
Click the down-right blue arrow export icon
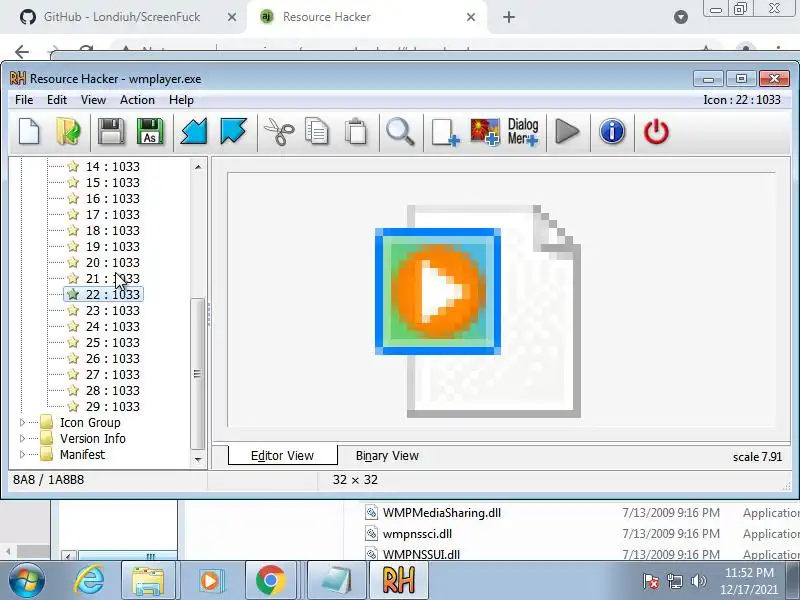click(x=234, y=132)
